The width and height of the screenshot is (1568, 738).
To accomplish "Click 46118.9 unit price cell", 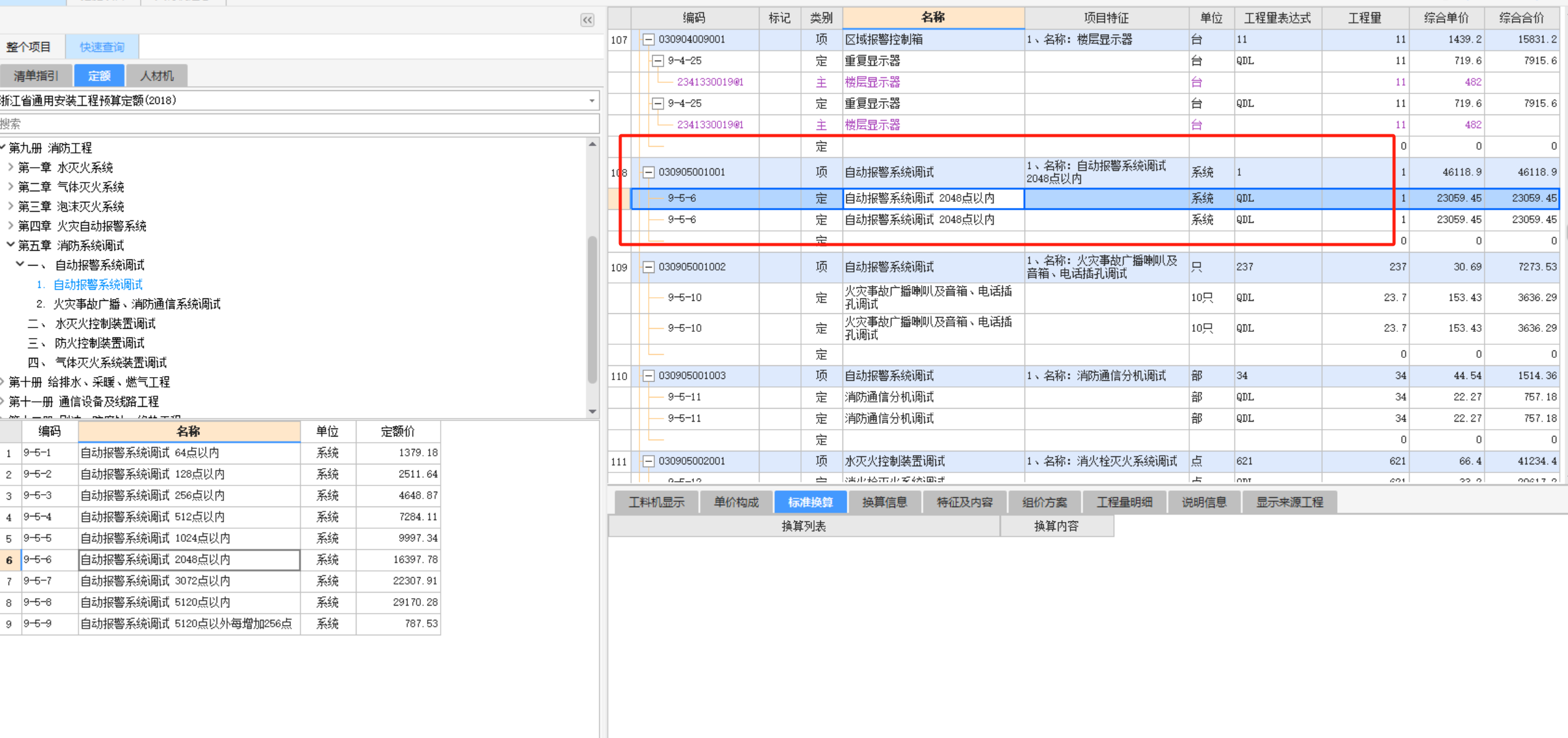I will 1446,173.
